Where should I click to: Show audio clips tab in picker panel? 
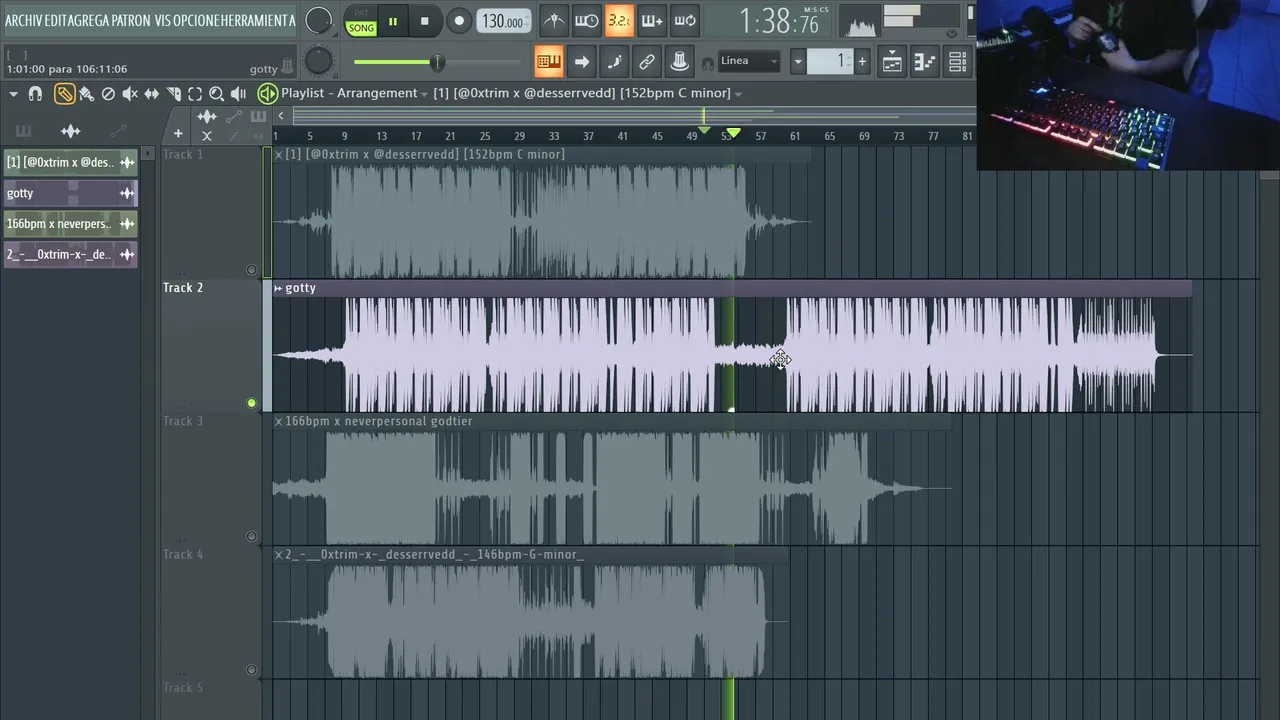pos(70,131)
